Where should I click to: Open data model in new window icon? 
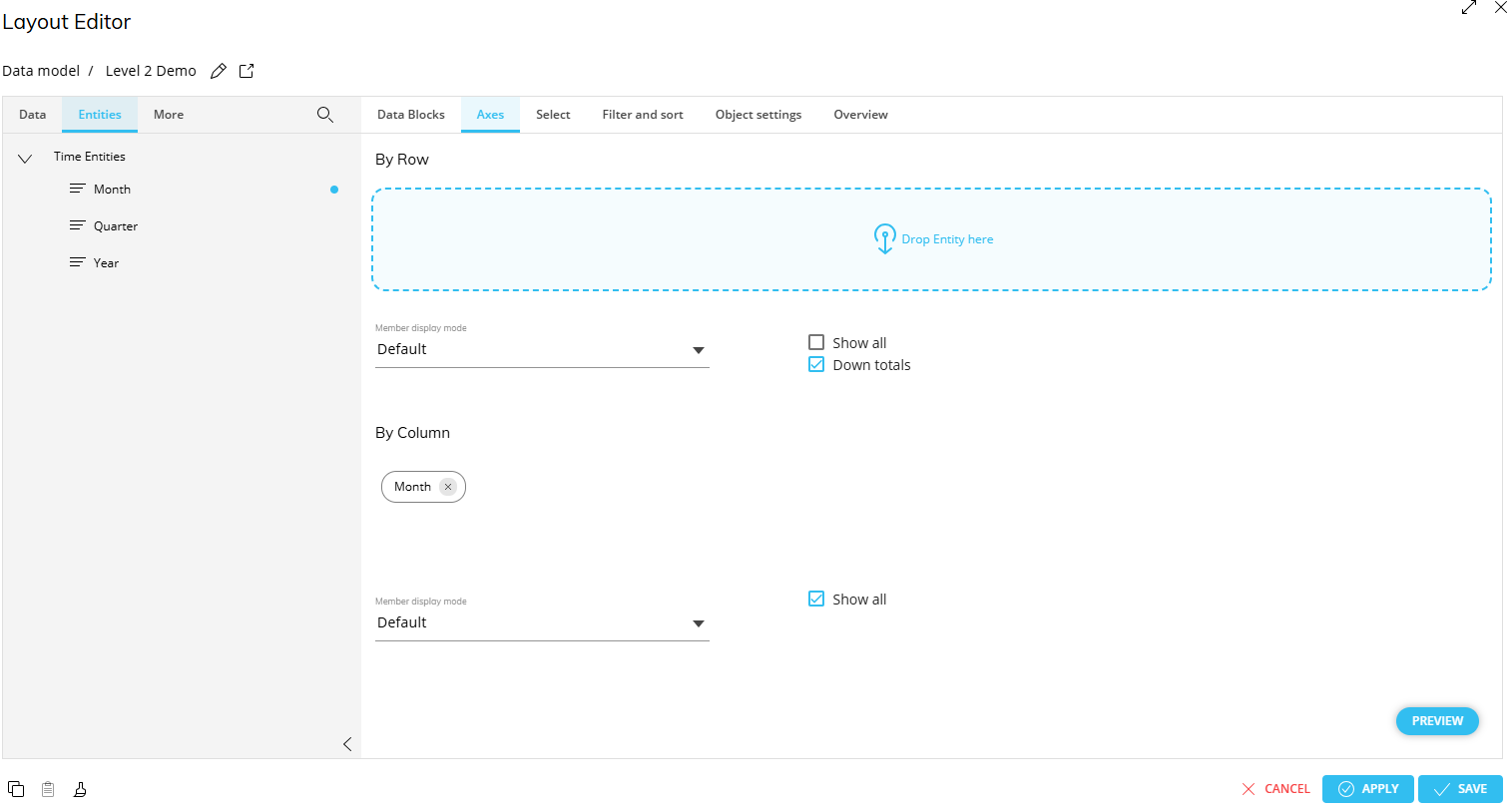[247, 71]
